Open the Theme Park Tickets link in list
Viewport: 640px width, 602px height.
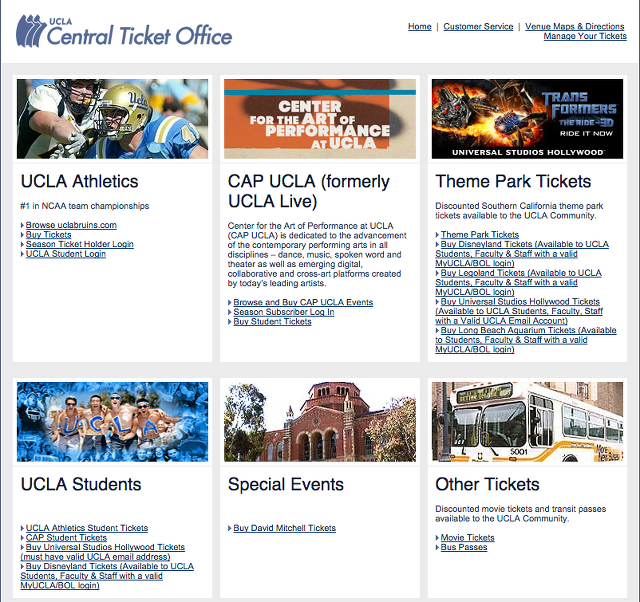click(x=480, y=235)
